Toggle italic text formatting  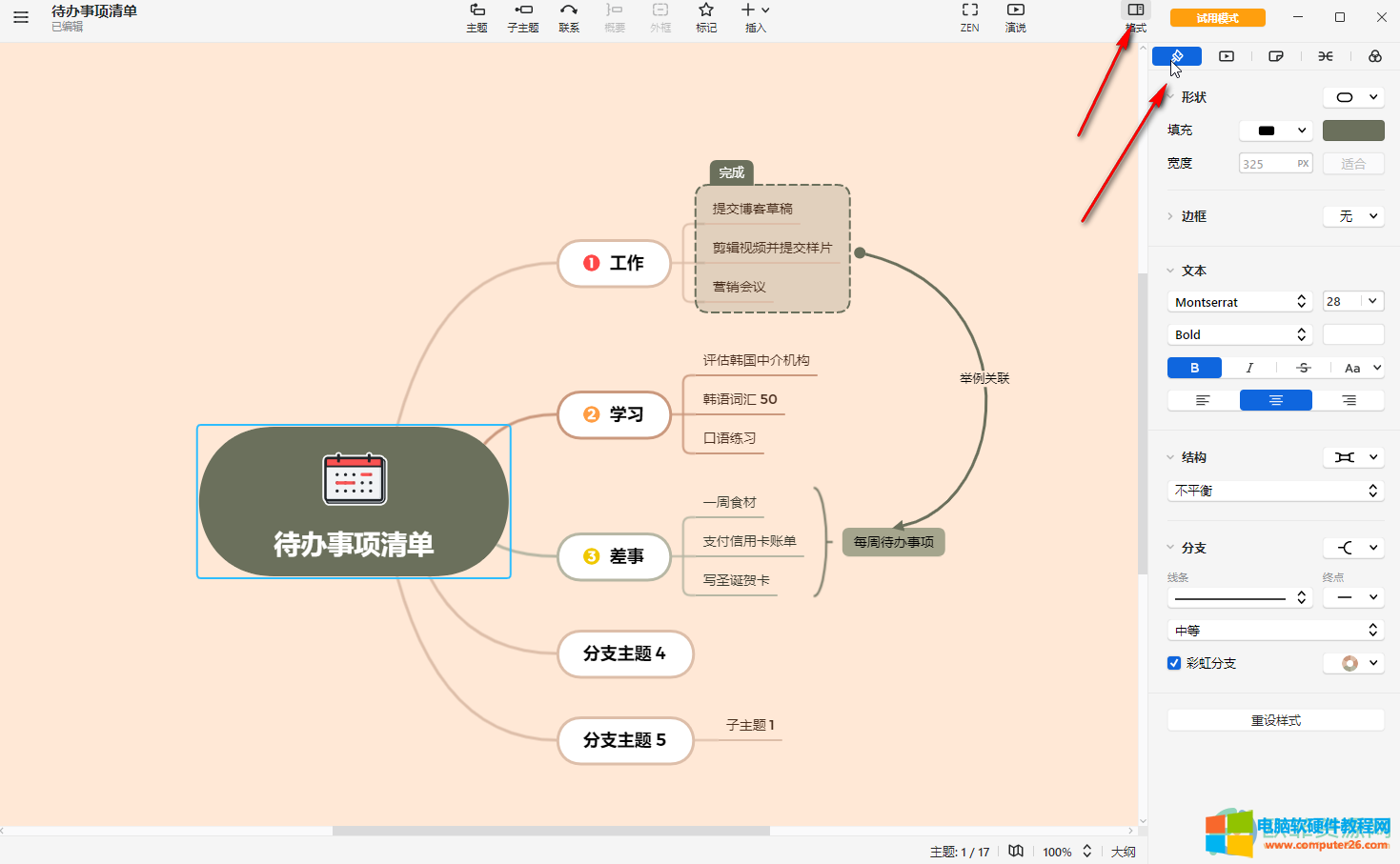[x=1249, y=368]
